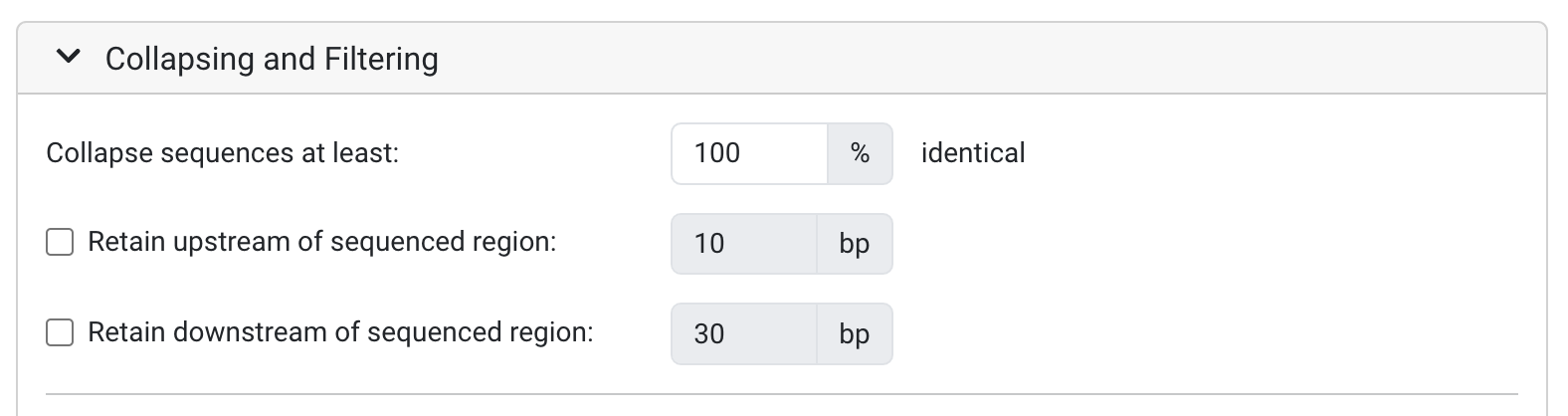Click blank space right of 'identical'

tap(1274, 153)
